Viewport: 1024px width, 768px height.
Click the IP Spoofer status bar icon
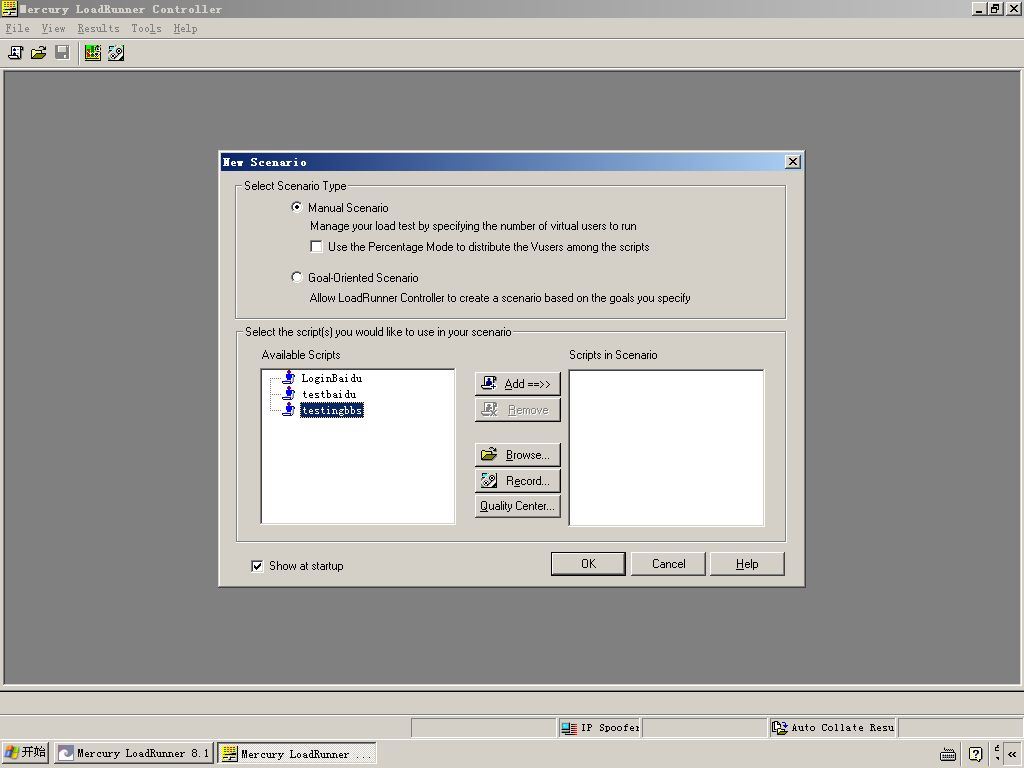point(569,728)
